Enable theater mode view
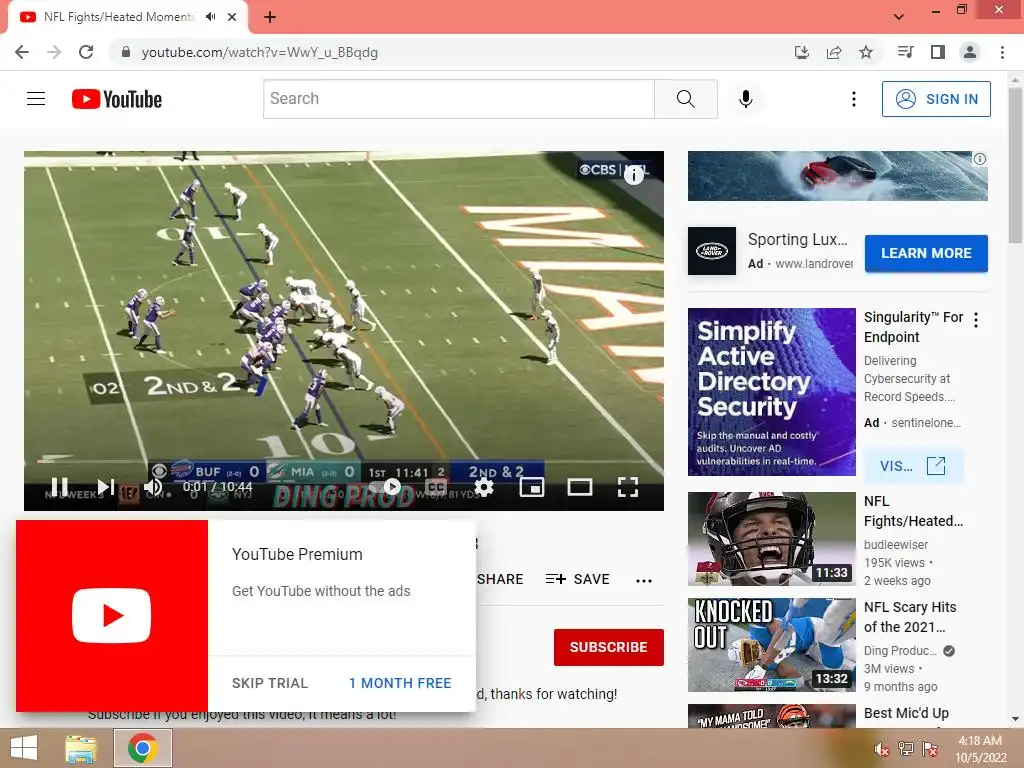 (580, 487)
